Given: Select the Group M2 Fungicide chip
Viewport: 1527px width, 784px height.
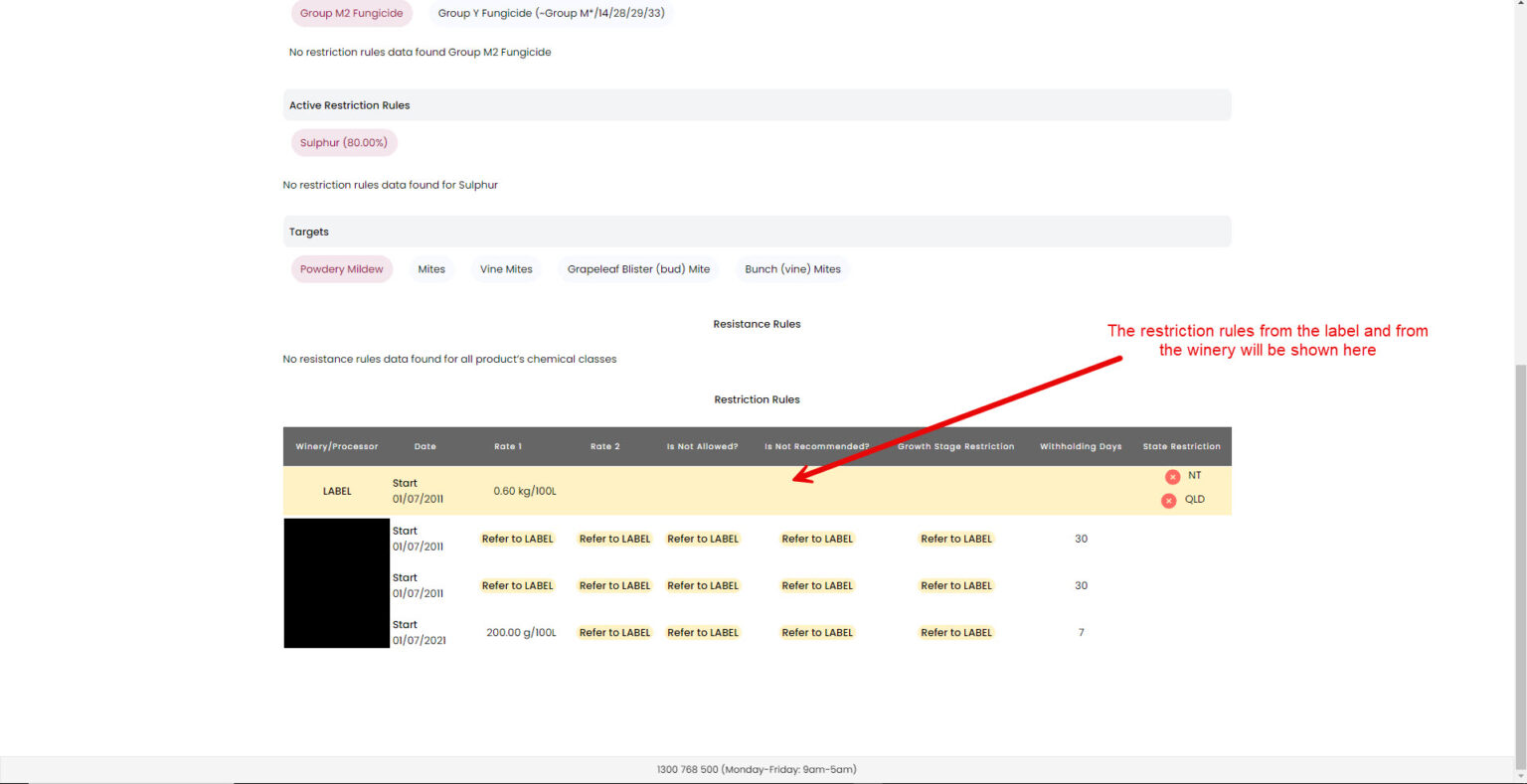Looking at the screenshot, I should click(x=352, y=13).
